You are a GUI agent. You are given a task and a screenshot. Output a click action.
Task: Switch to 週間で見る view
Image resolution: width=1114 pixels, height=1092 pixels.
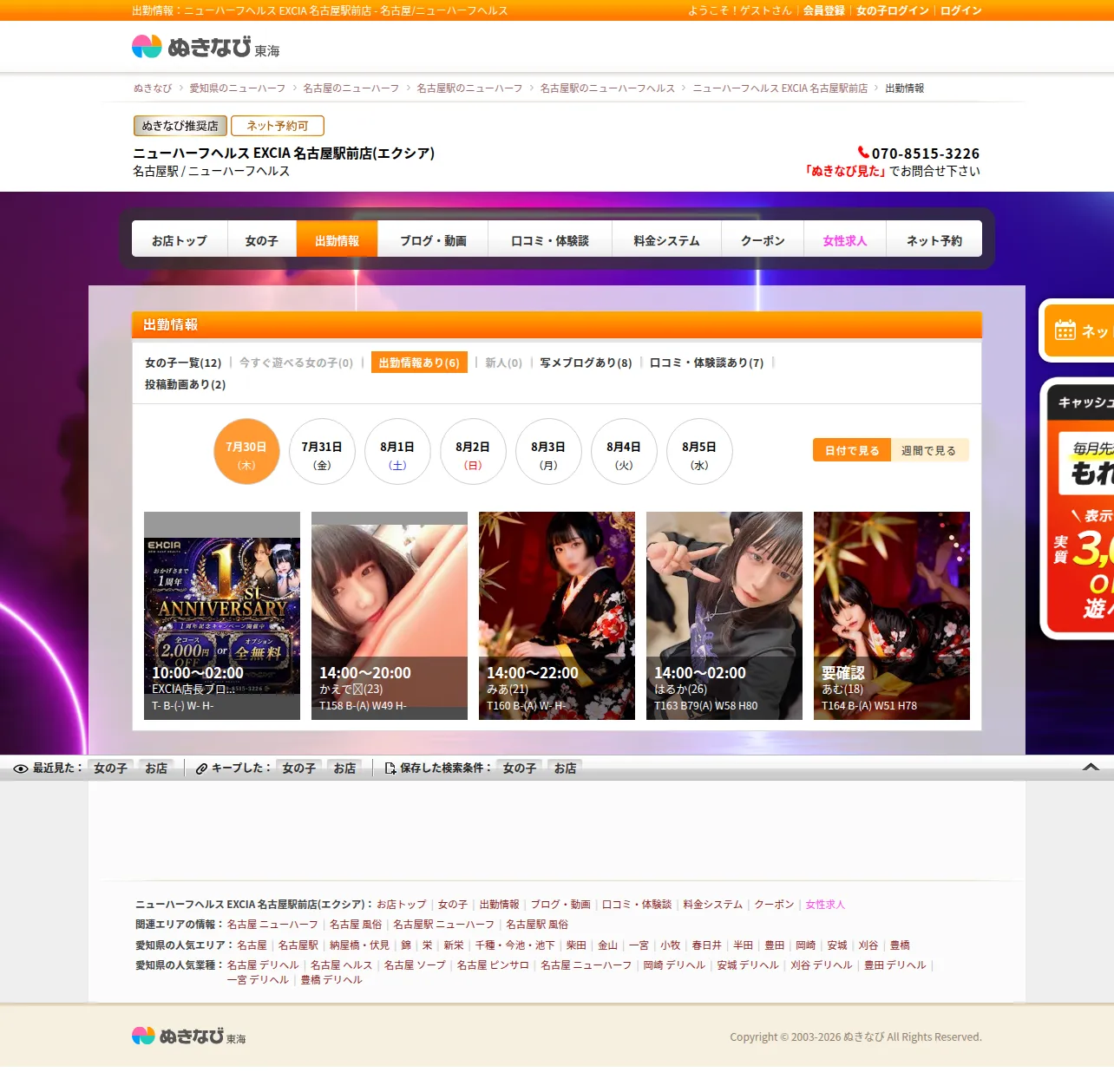[x=929, y=450]
